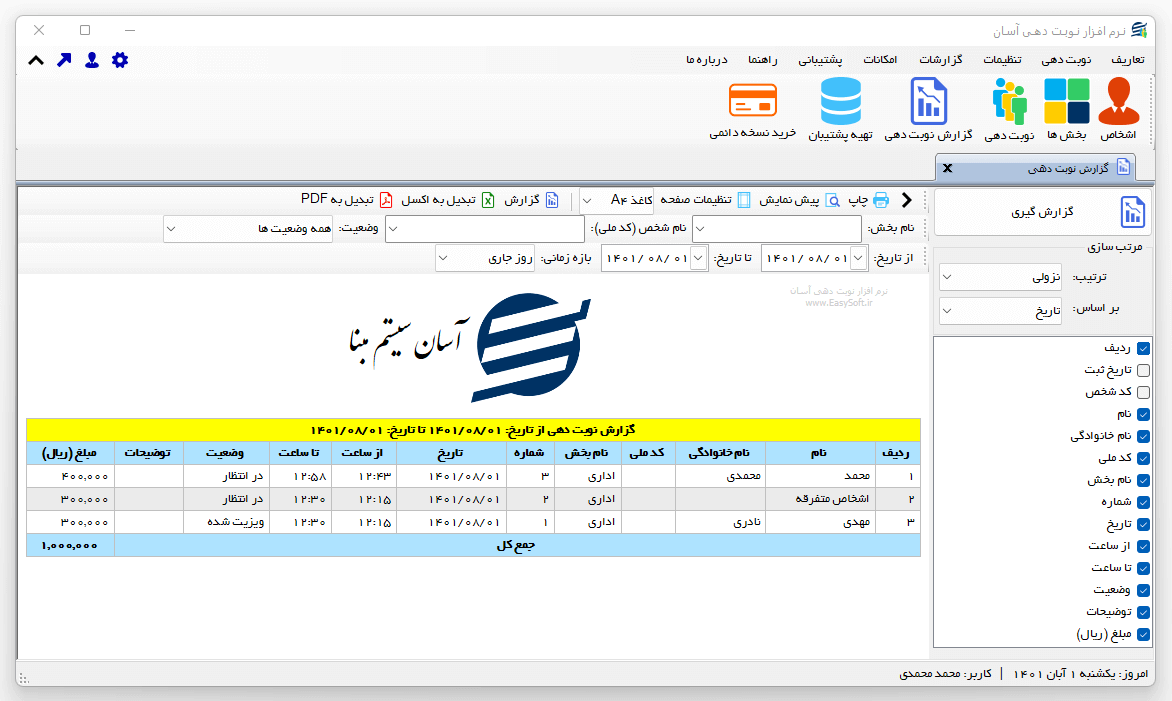
Task: Uncheck the مبلغ (ریال) column checkbox
Action: [1143, 634]
